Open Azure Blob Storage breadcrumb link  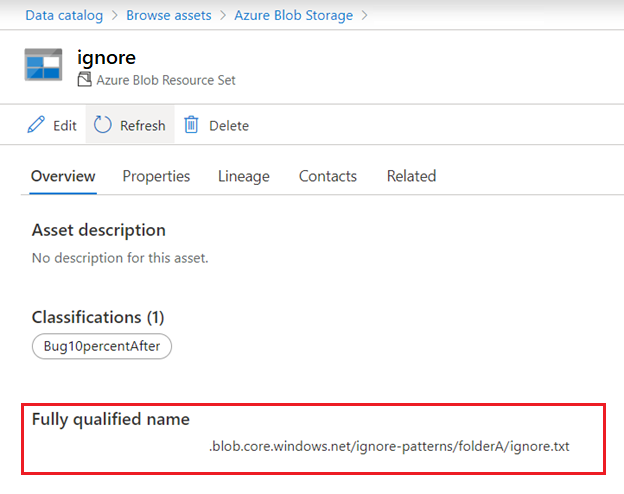coord(293,16)
